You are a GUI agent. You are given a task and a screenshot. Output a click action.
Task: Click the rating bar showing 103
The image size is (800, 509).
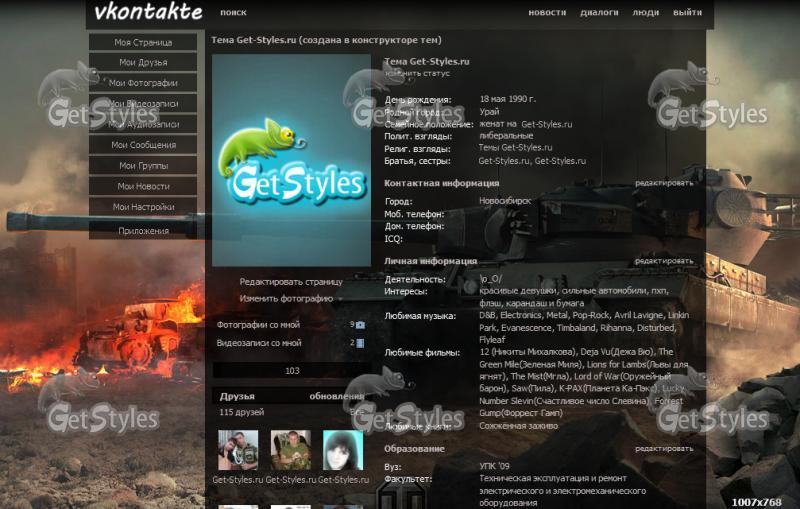[292, 371]
